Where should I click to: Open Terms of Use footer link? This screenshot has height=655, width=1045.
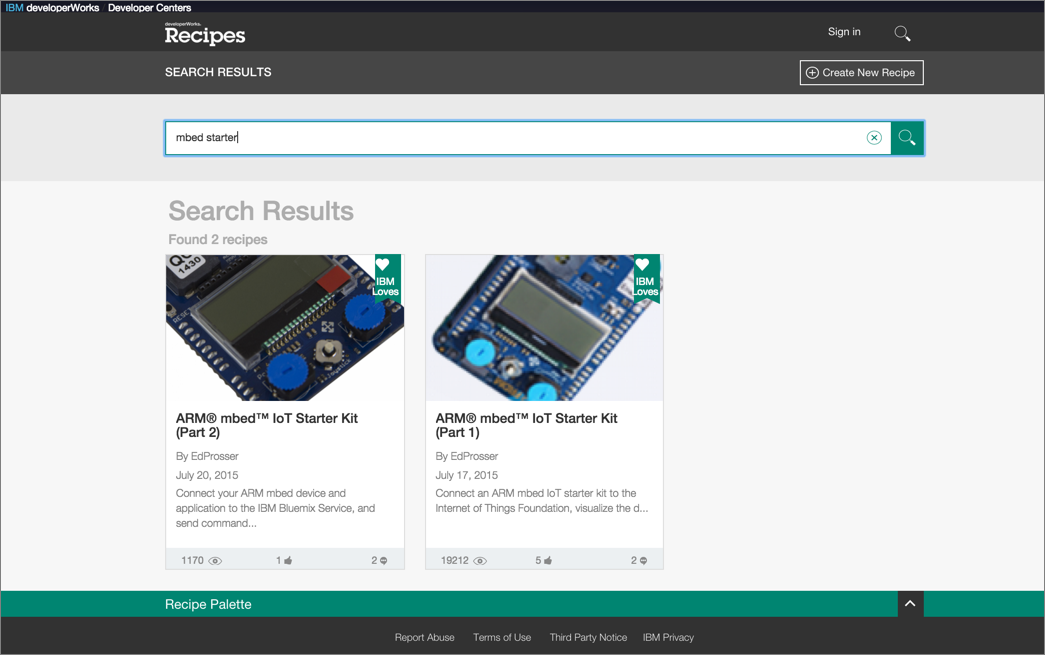tap(502, 638)
